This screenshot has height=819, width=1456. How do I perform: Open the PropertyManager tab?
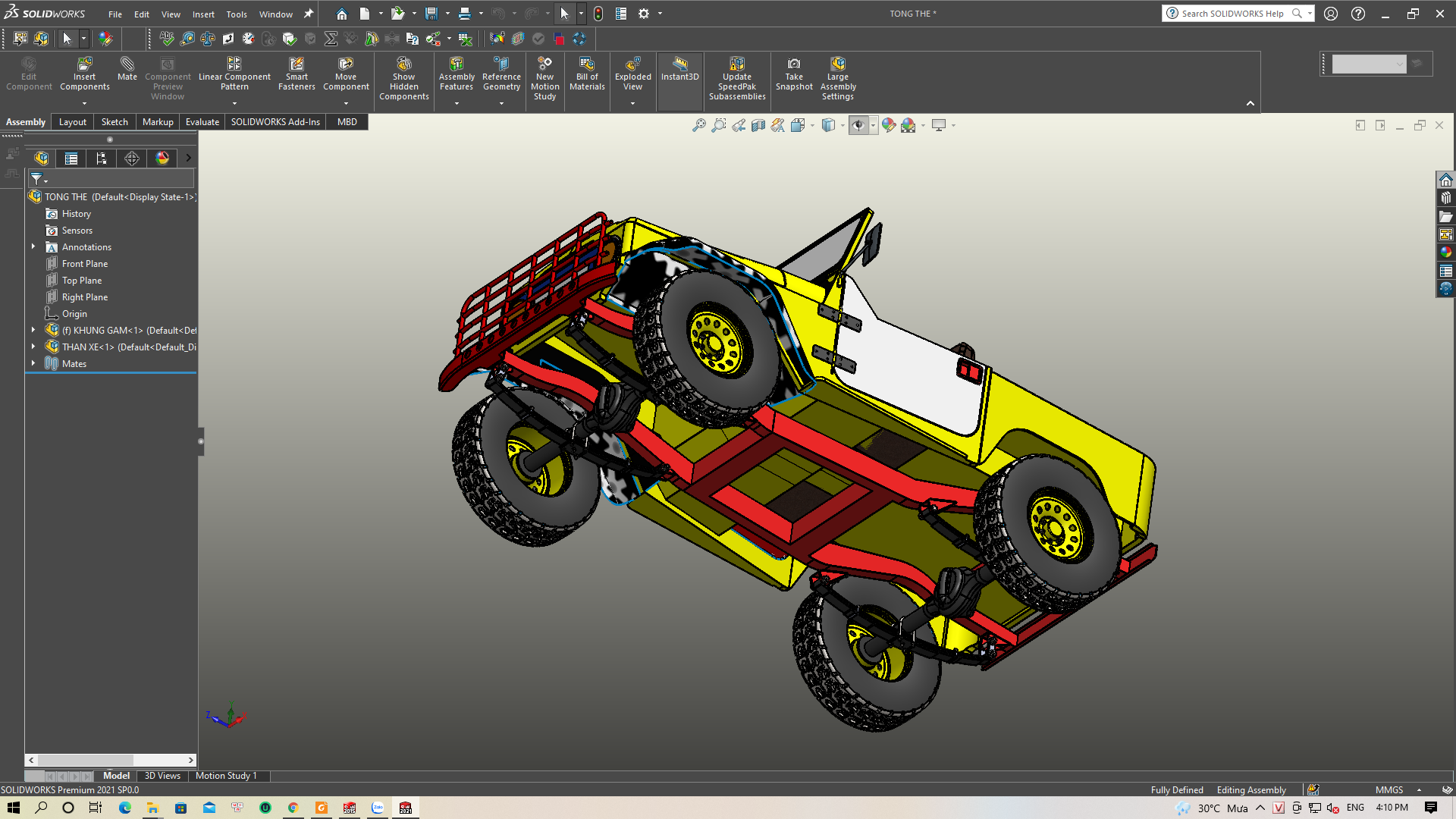pyautogui.click(x=71, y=158)
